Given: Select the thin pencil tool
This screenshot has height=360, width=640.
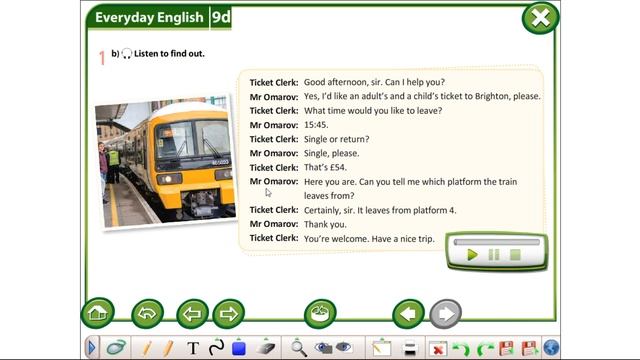Looking at the screenshot, I should coord(147,348).
